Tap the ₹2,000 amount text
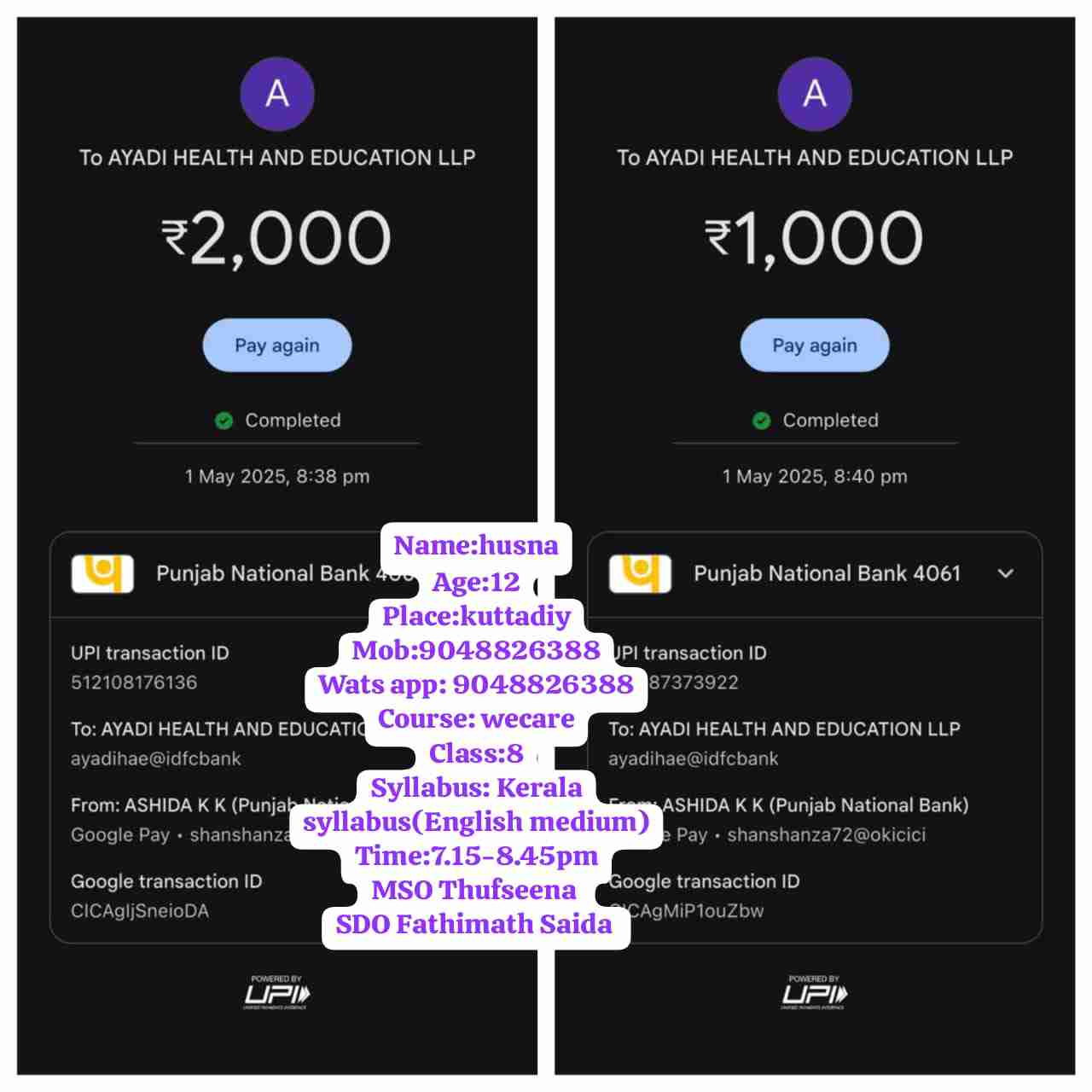Viewport: 1092px width, 1092px height. (277, 239)
